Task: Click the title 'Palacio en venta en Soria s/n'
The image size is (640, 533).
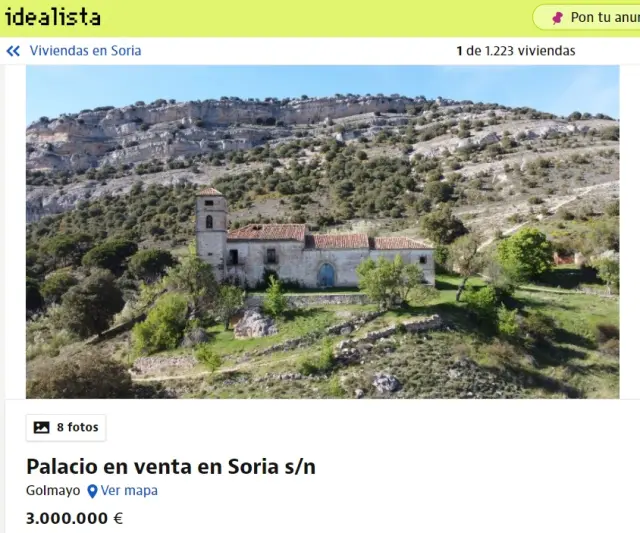Action: click(171, 466)
